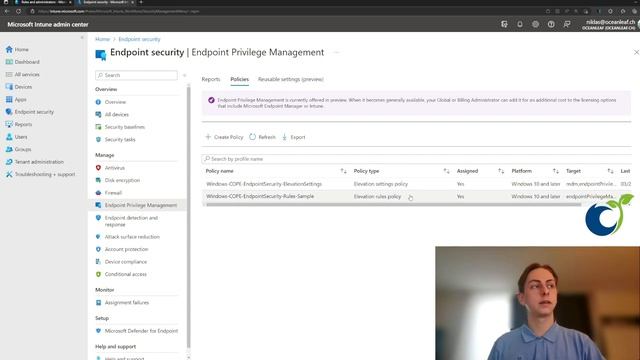Sort by Platform column arrows
The height and width of the screenshot is (360, 640).
coord(556,171)
